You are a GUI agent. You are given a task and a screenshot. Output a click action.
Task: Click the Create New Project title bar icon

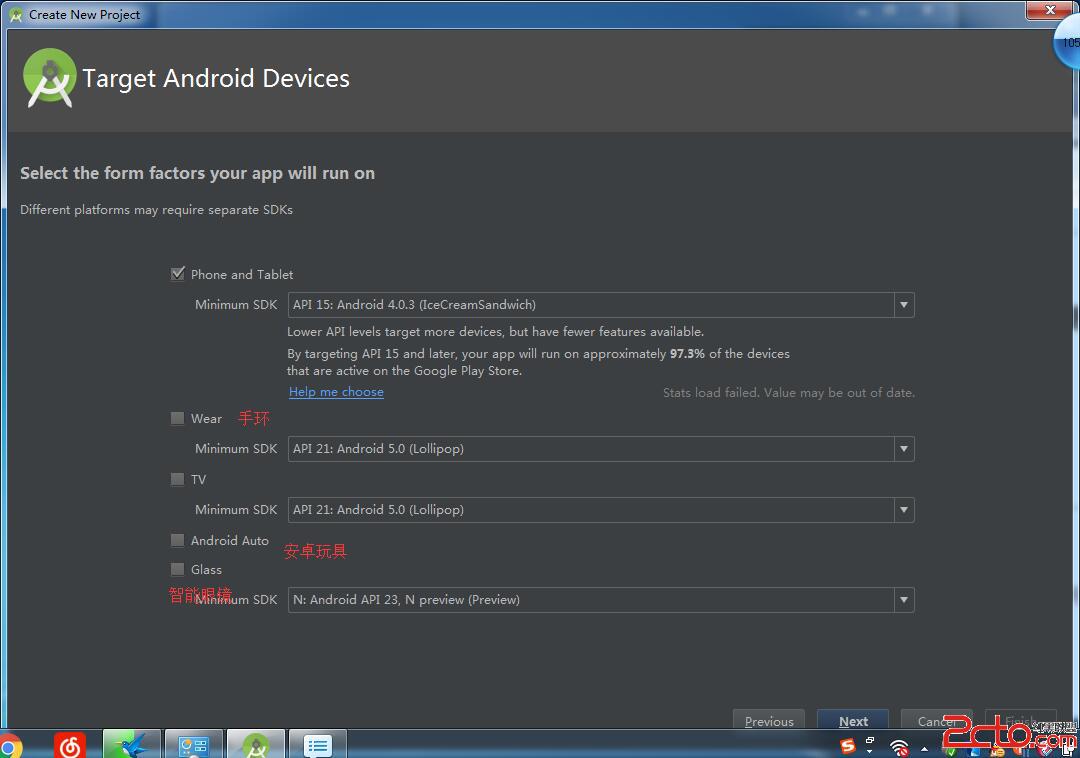pos(15,14)
